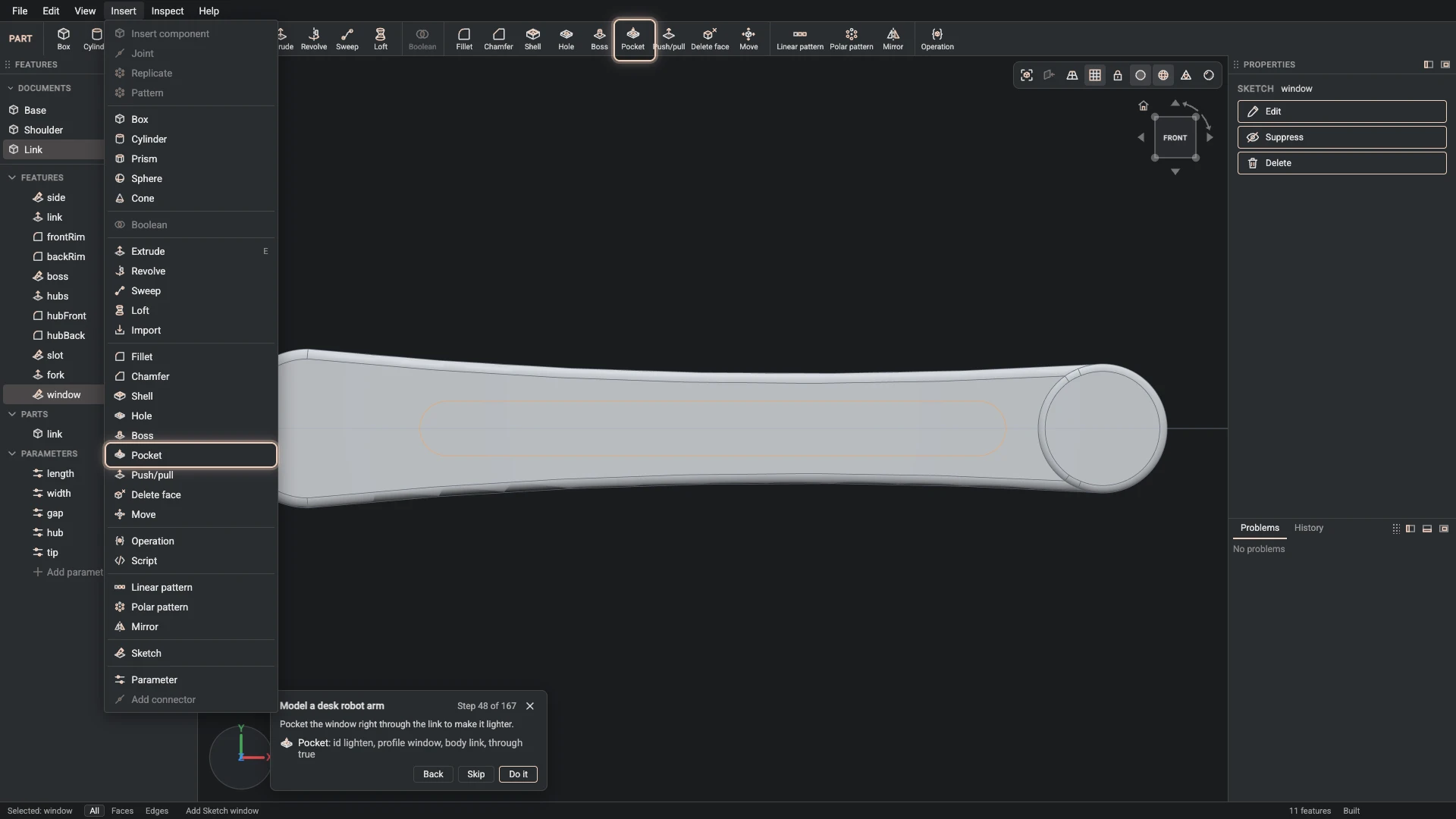Collapse the DOCUMENTS section

(11, 88)
